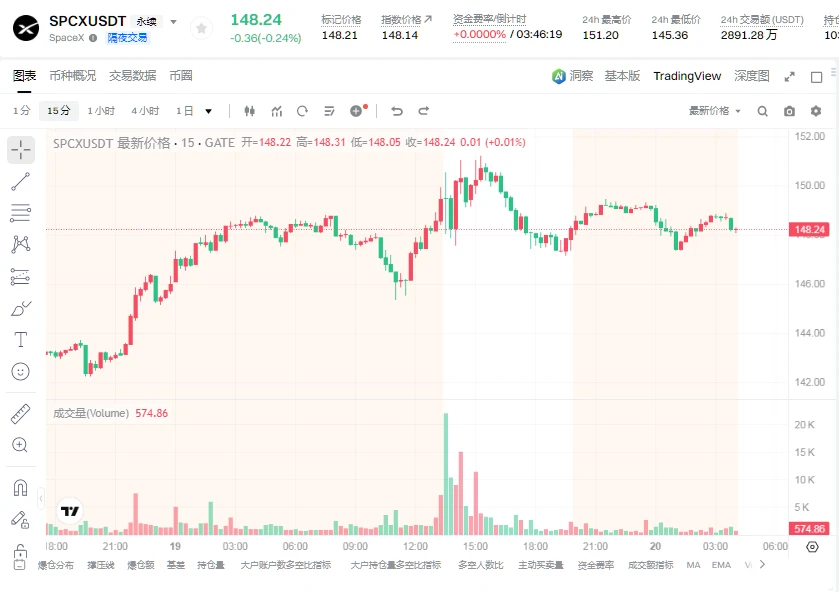
Task: Toggle SPCXUSDT favorite star
Action: [x=202, y=28]
